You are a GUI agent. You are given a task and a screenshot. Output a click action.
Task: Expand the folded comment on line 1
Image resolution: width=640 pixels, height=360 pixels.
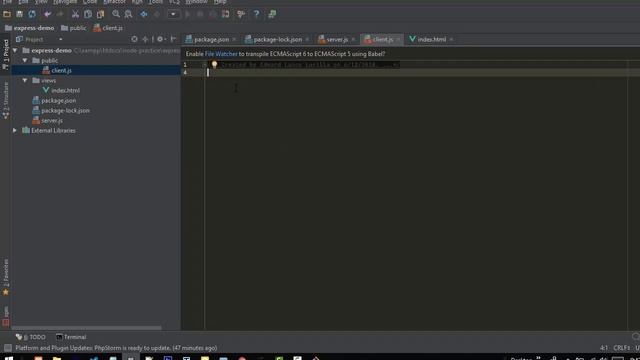point(204,64)
